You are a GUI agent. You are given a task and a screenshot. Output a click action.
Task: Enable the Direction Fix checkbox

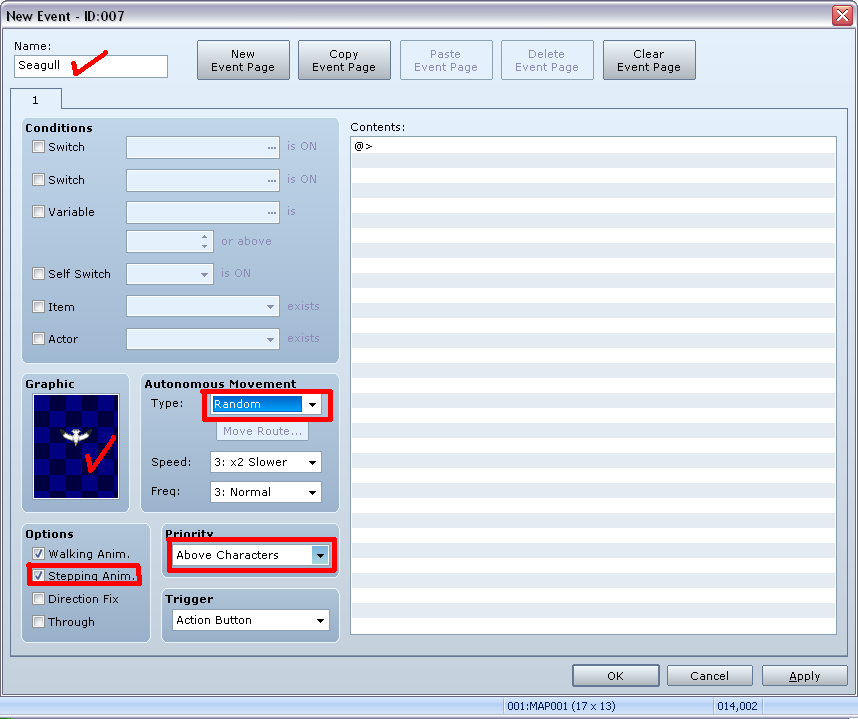(38, 599)
